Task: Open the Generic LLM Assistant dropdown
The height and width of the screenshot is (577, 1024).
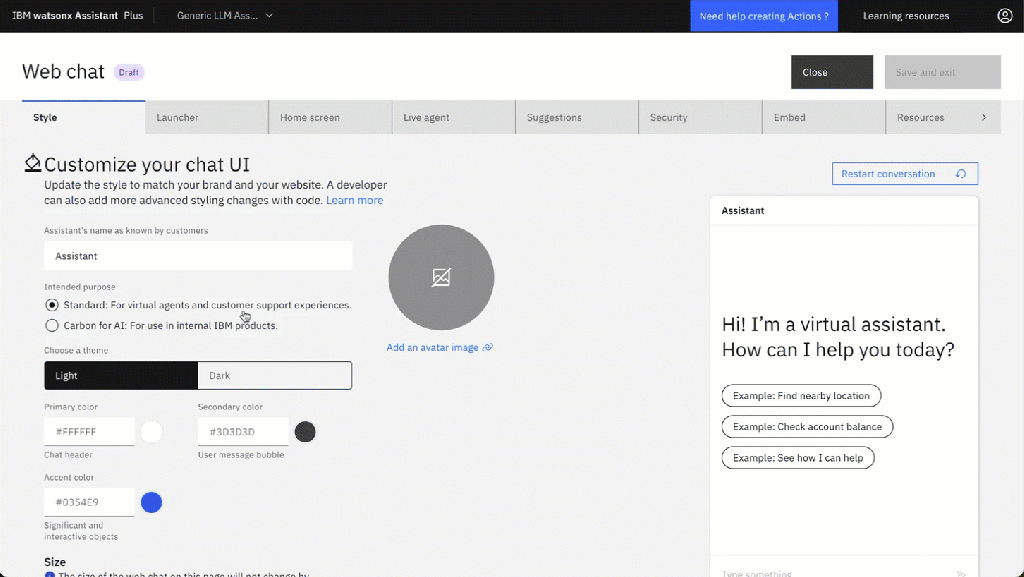Action: [x=224, y=16]
